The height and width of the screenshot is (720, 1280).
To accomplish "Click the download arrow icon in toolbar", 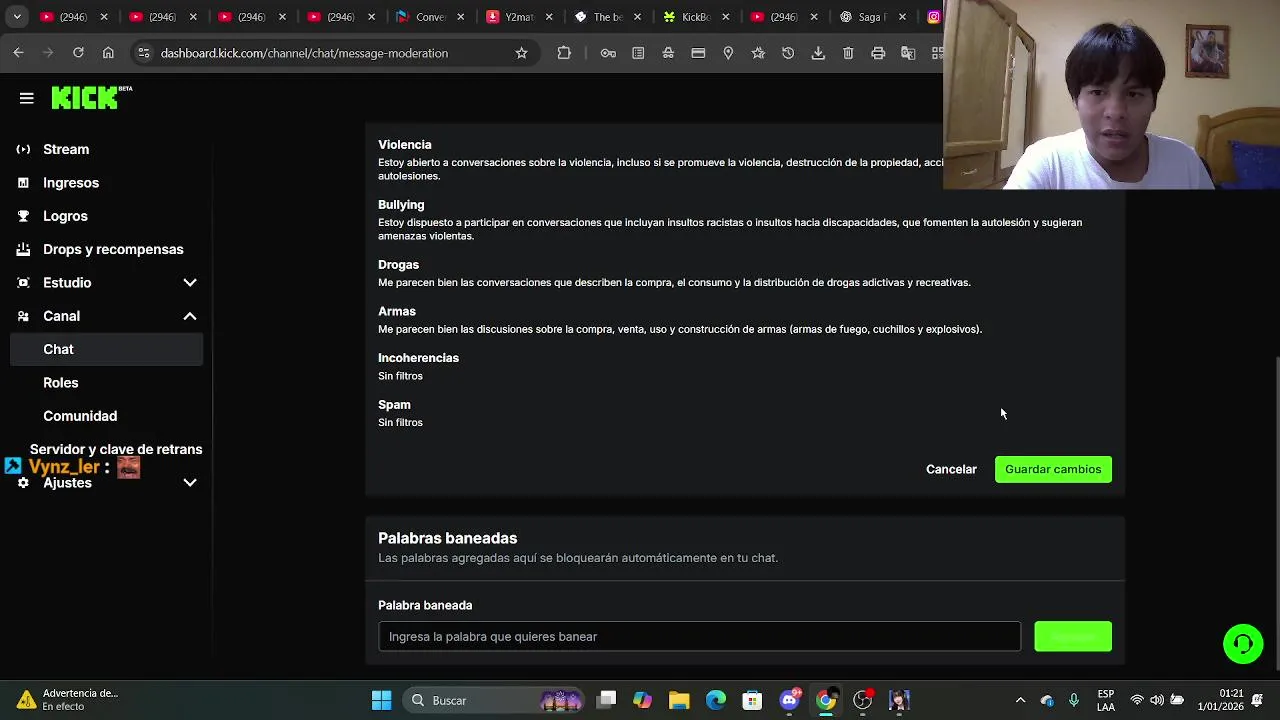I will point(818,53).
